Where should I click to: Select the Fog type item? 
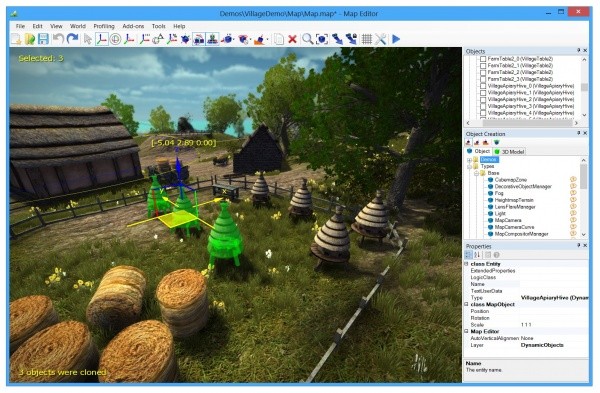(x=499, y=193)
